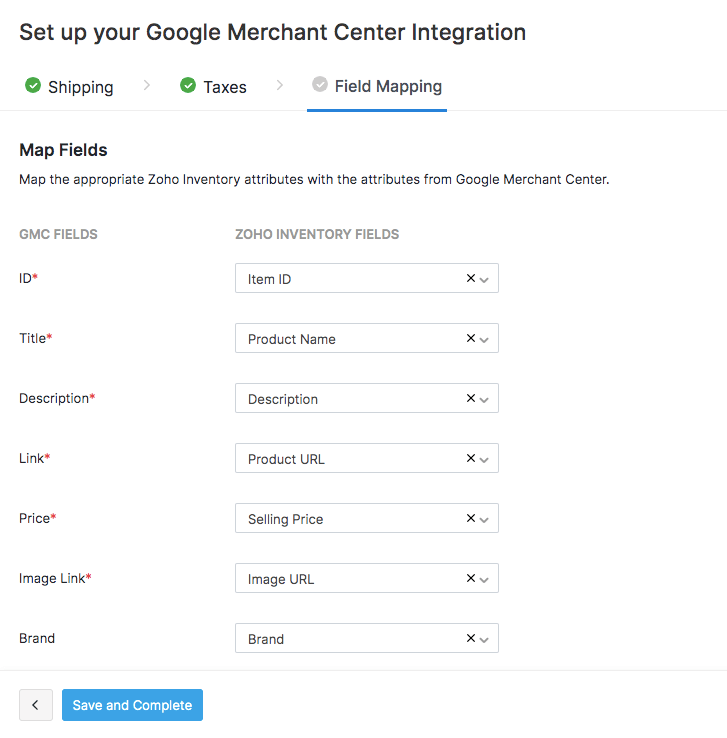Select the Field Mapping tab

pos(387,87)
